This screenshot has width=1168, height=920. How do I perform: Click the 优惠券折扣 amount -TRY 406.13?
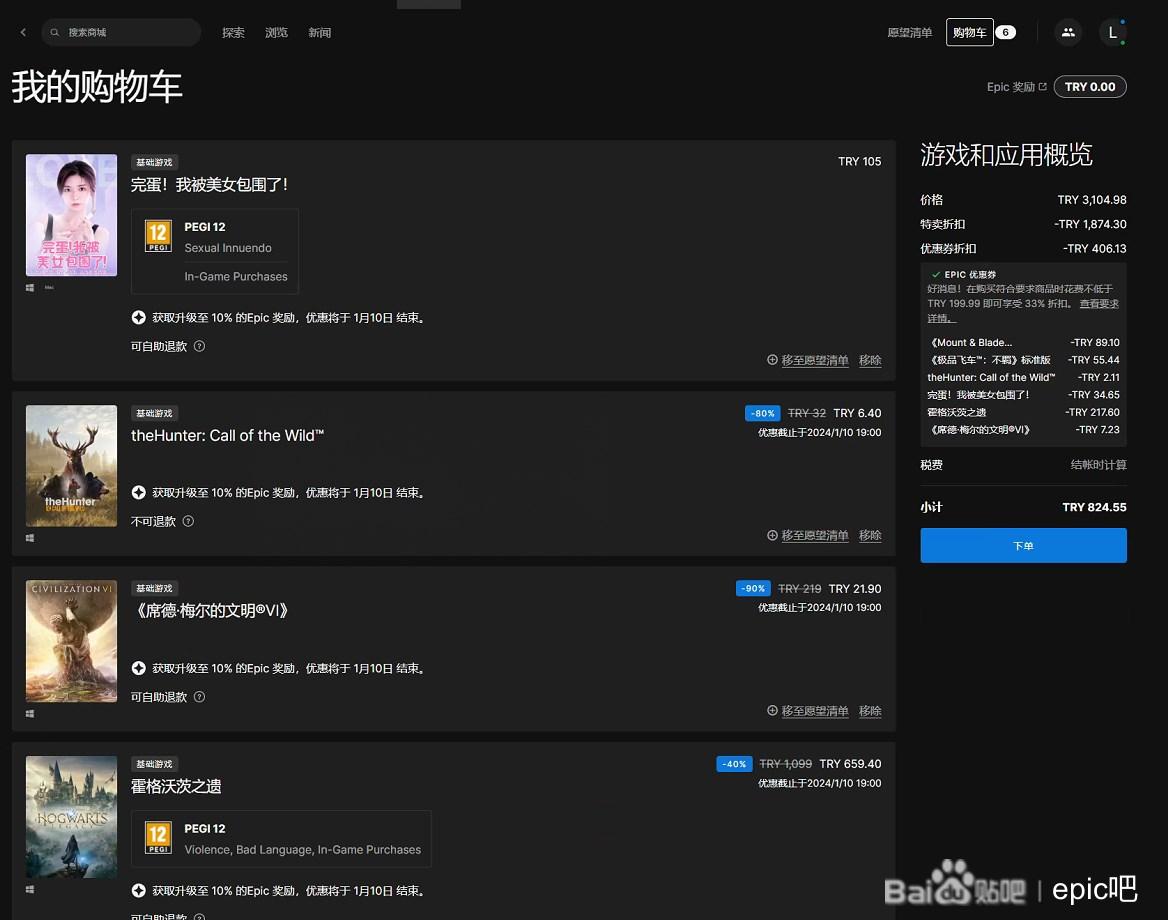pyautogui.click(x=1094, y=248)
